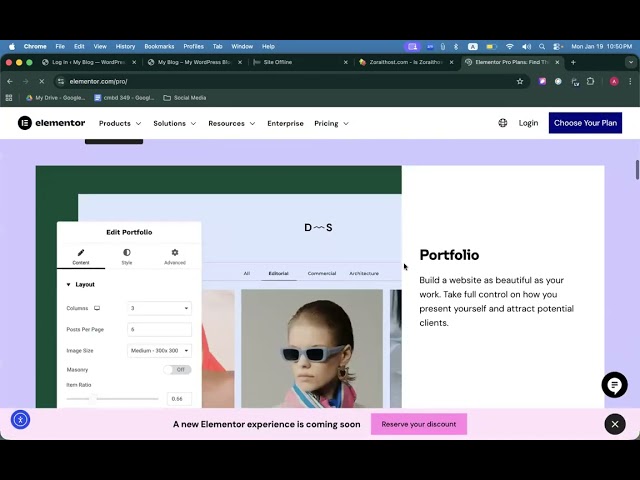
Task: Open the Profiles menu
Action: coord(193,47)
